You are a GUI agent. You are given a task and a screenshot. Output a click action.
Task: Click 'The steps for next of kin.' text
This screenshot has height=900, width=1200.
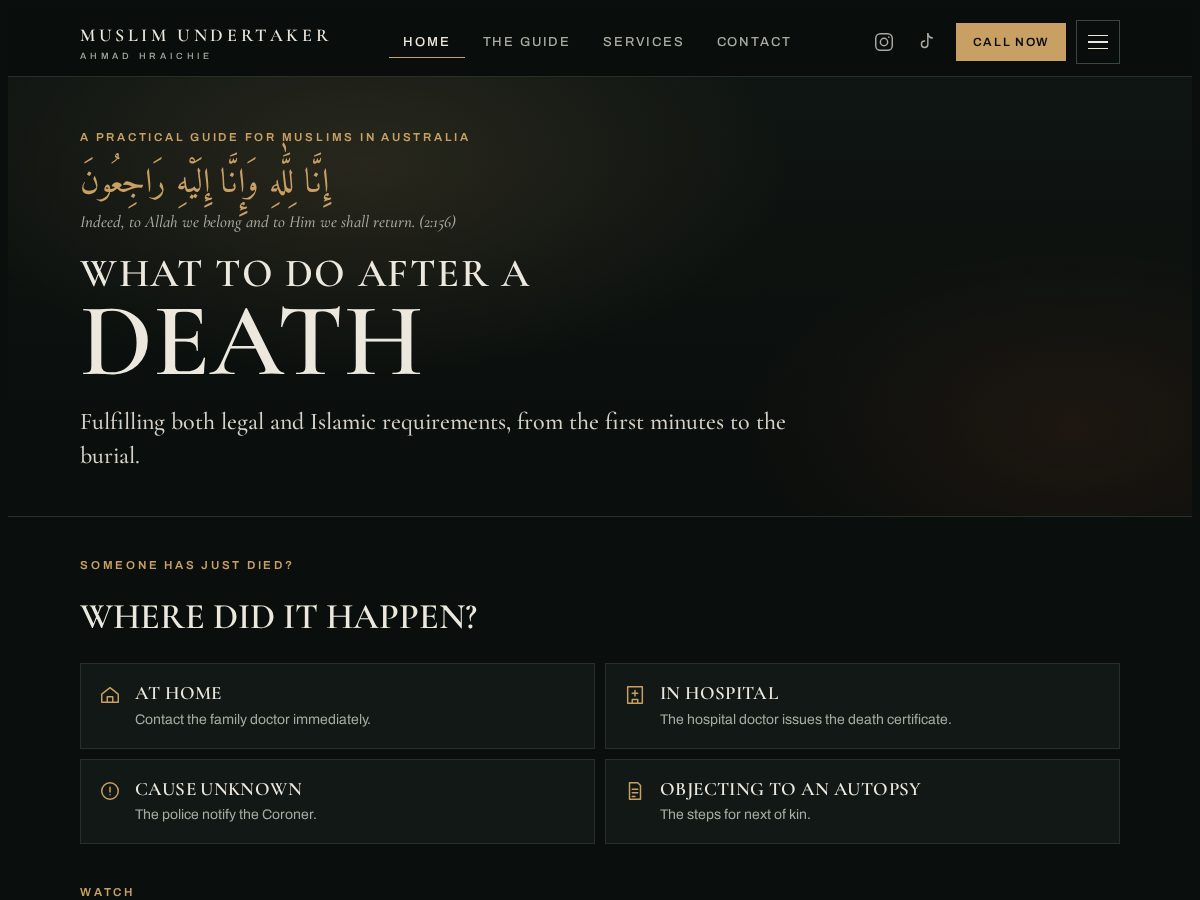[x=735, y=814]
